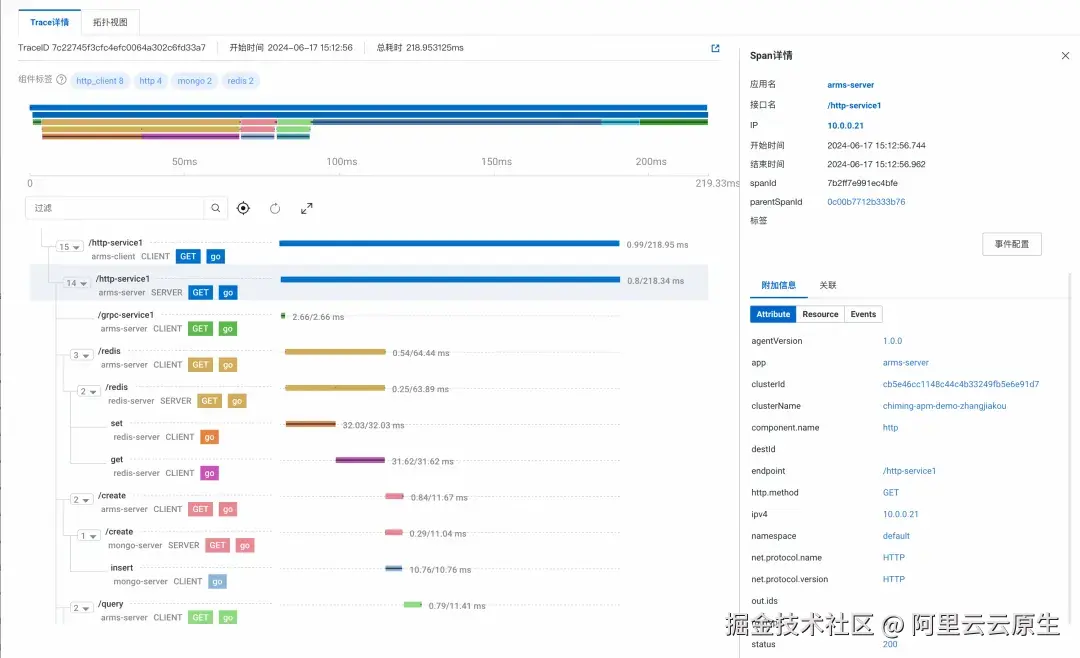The width and height of the screenshot is (1080, 658).
Task: Click GET badge on arms-server SERVER row
Action: point(200,292)
